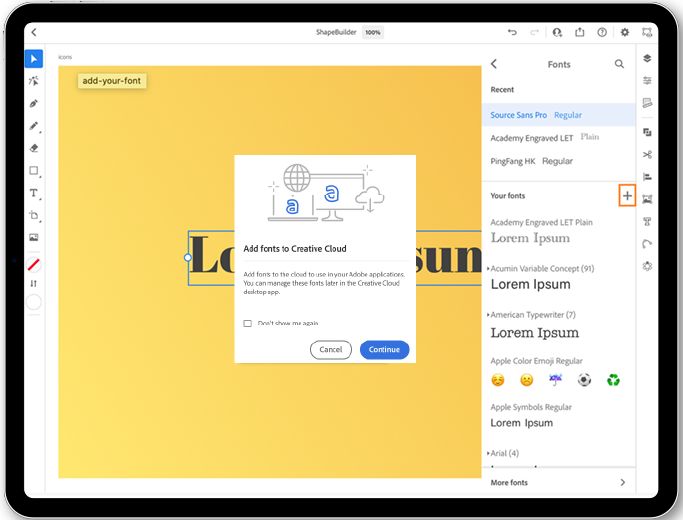Viewport: 683px width, 520px height.
Task: Click the Recent heading in Fonts
Action: (x=502, y=90)
